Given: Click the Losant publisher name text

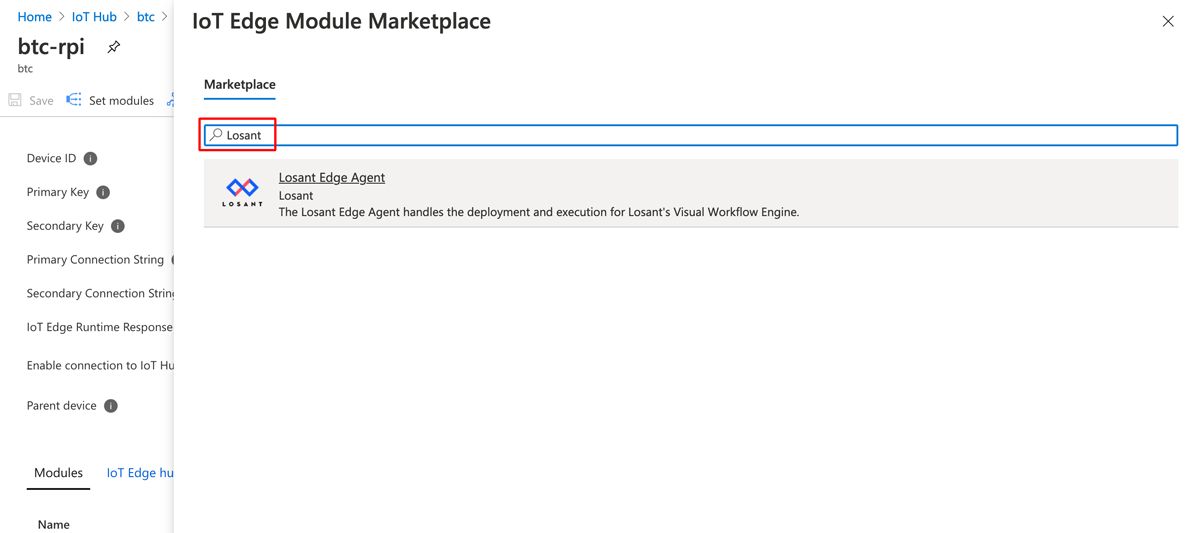Looking at the screenshot, I should pyautogui.click(x=296, y=195).
